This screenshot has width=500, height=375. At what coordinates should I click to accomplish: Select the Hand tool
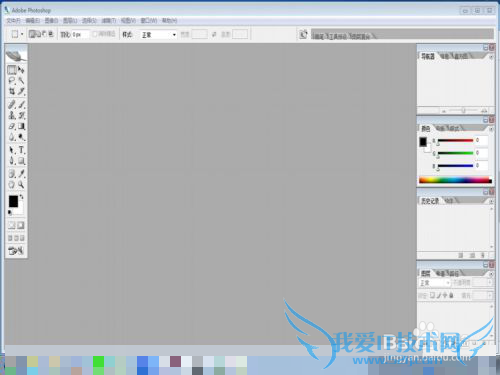[x=12, y=184]
